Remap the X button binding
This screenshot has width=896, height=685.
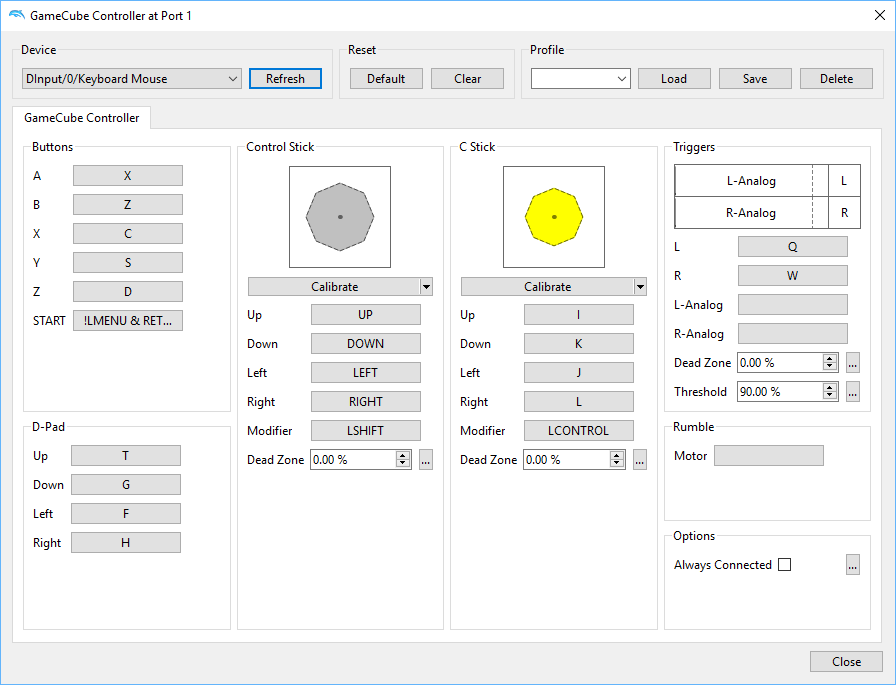(x=128, y=234)
